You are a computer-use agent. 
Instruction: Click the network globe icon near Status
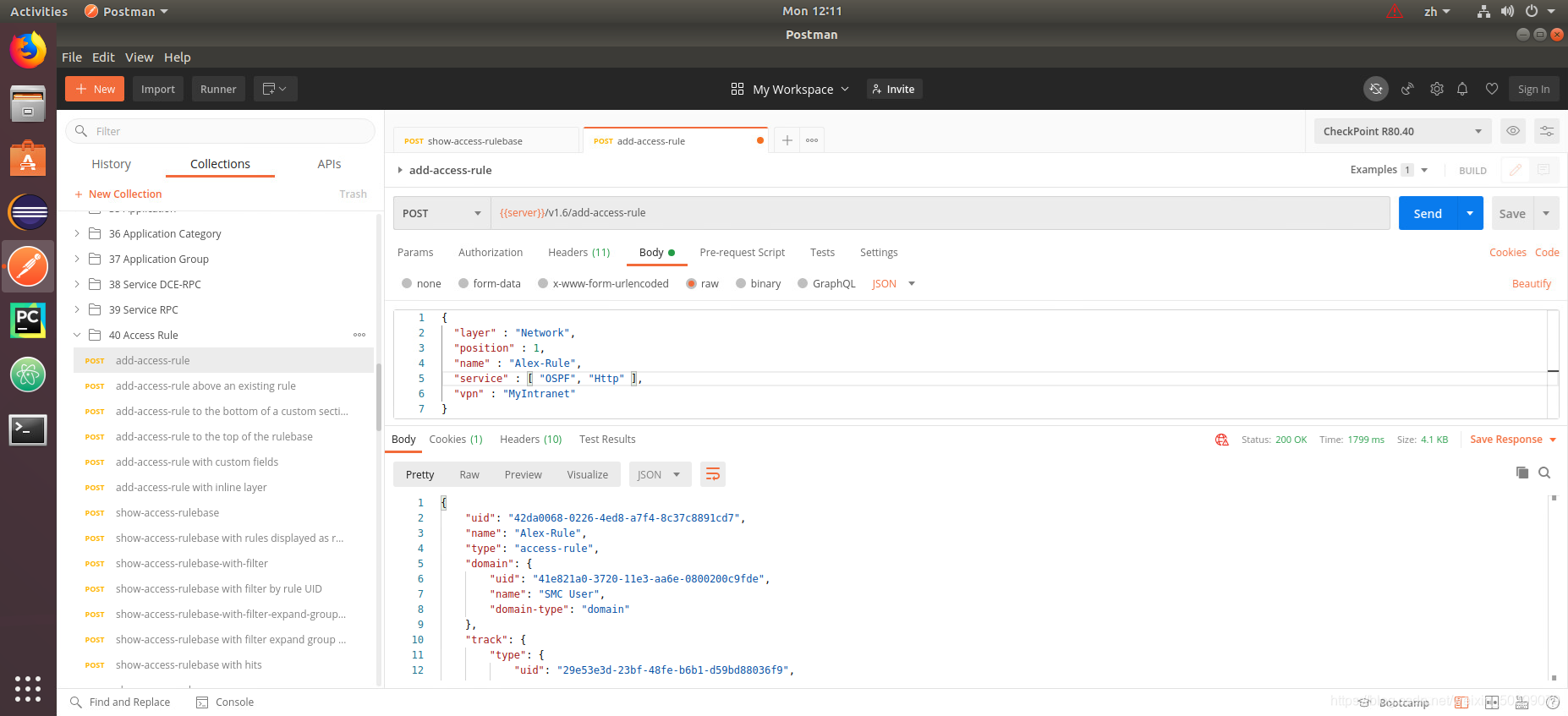pyautogui.click(x=1221, y=440)
